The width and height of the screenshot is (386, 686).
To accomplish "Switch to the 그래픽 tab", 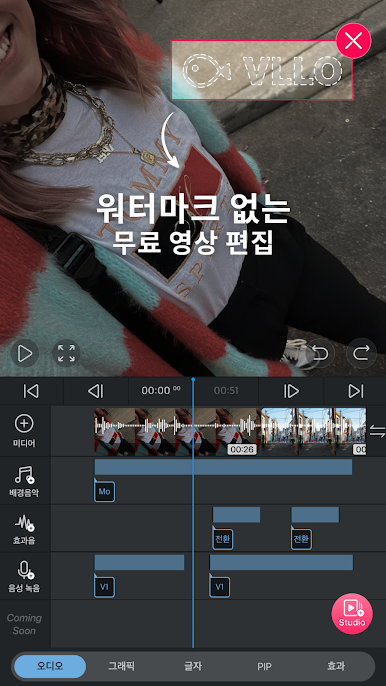I will tap(121, 666).
